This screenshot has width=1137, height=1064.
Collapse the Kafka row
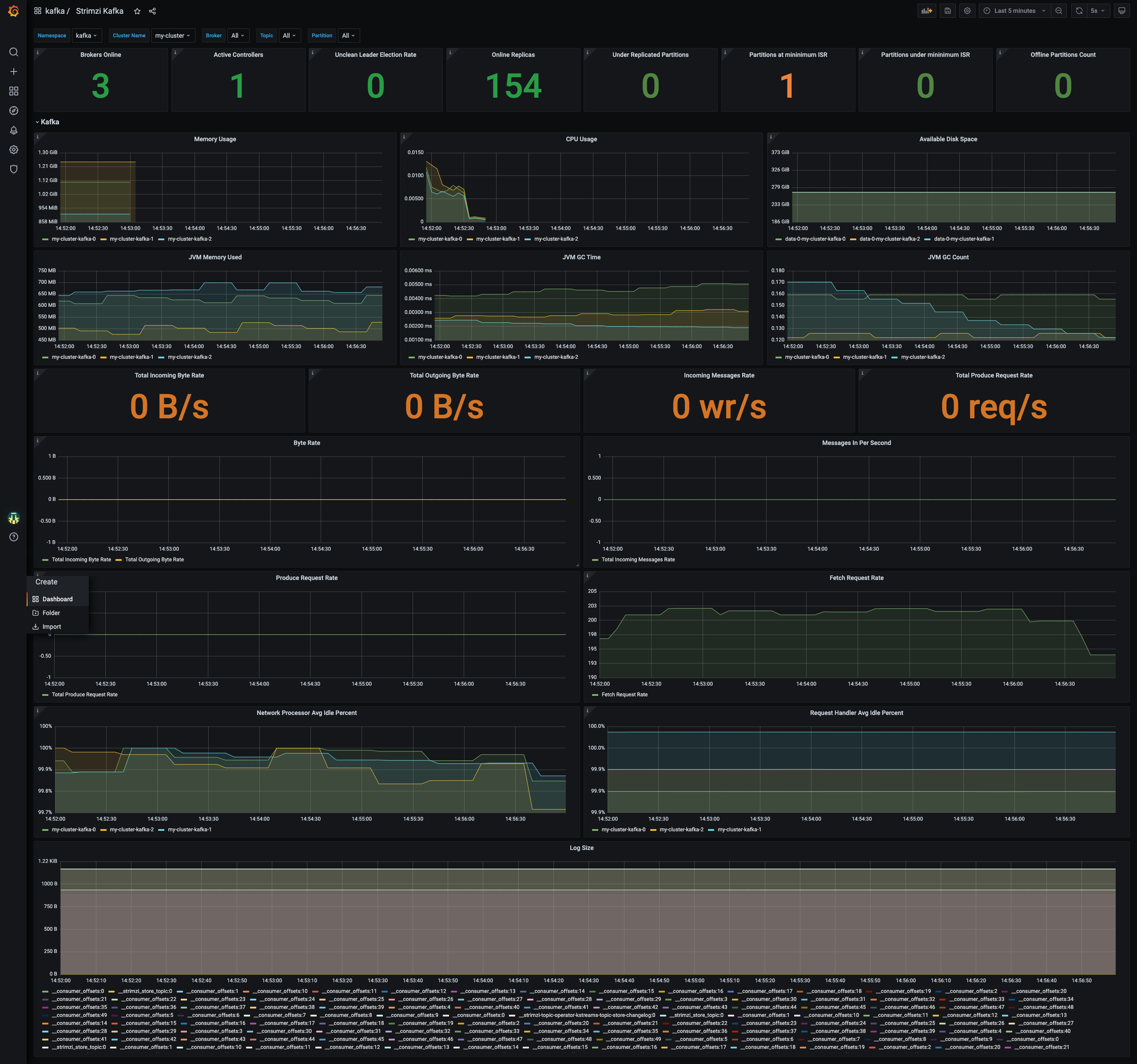pos(48,122)
